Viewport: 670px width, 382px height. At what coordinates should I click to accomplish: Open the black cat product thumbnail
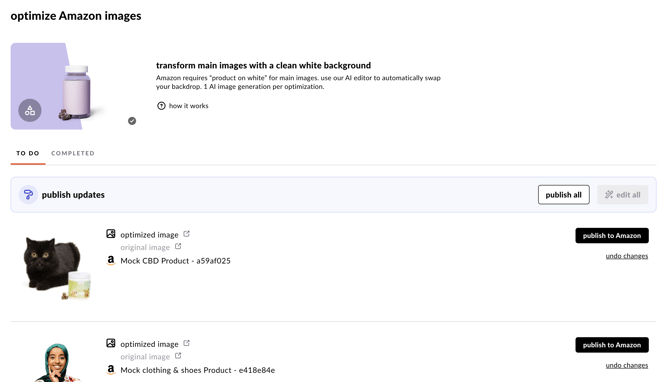57,267
